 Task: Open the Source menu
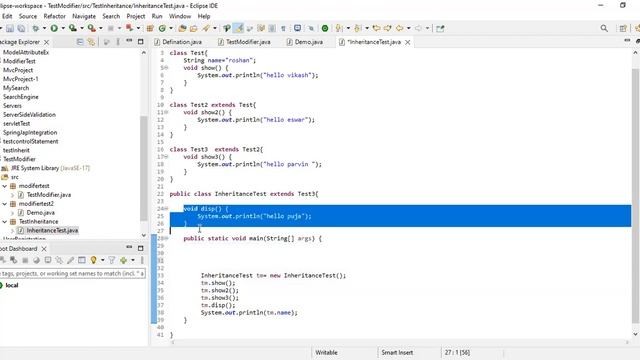tap(28, 16)
